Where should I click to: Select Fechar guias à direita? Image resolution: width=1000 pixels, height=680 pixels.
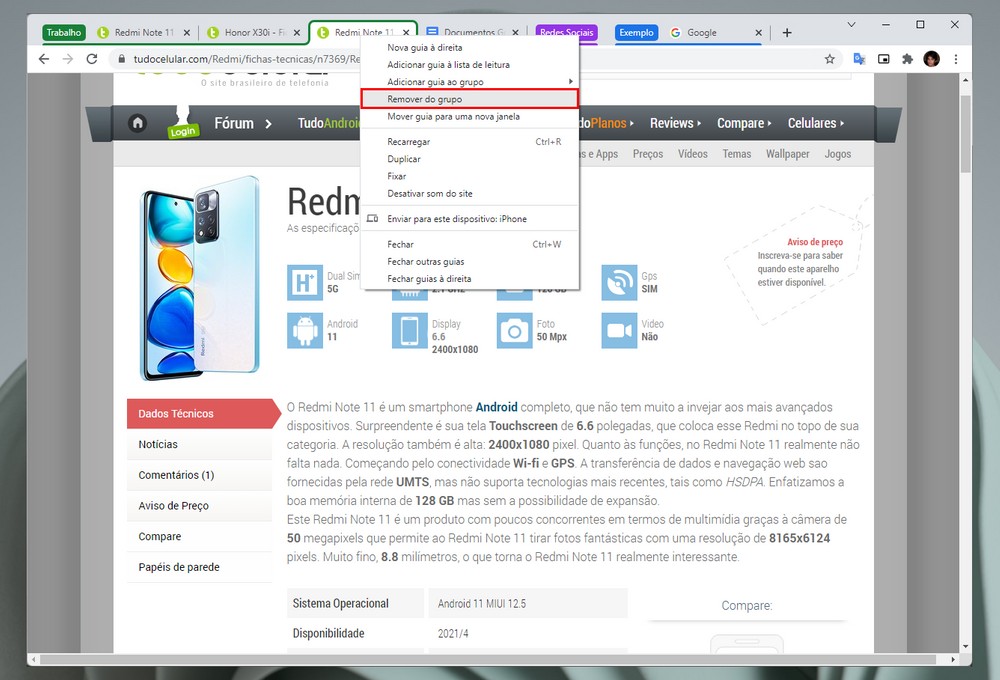tap(469, 279)
